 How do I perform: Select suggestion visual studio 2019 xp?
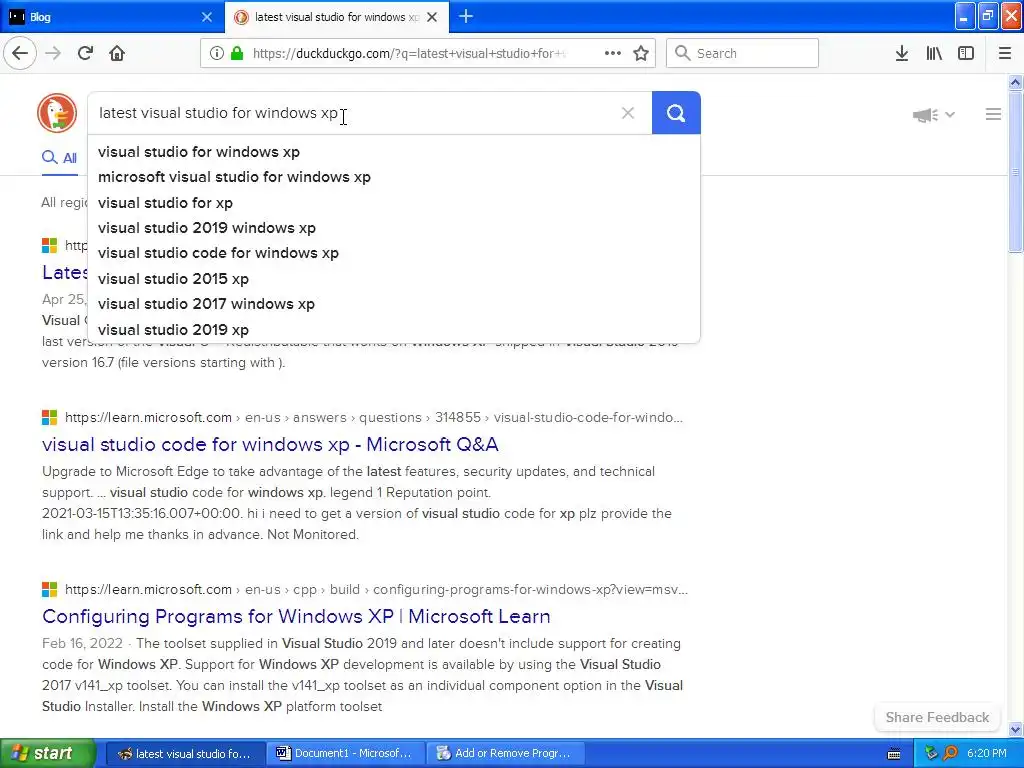(394, 330)
